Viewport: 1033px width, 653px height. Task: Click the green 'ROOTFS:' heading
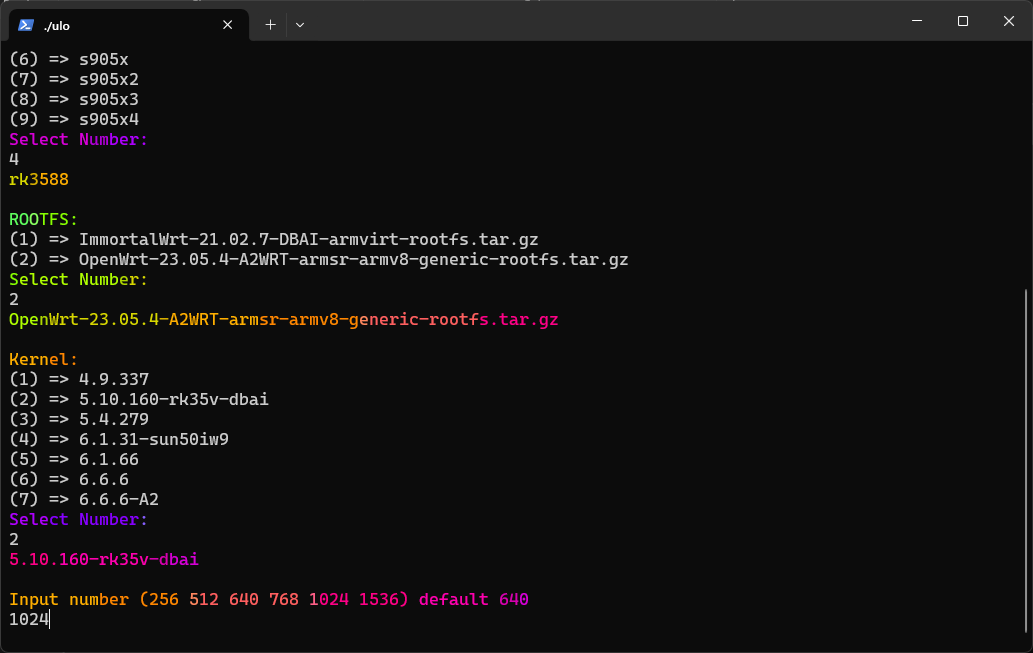43,219
